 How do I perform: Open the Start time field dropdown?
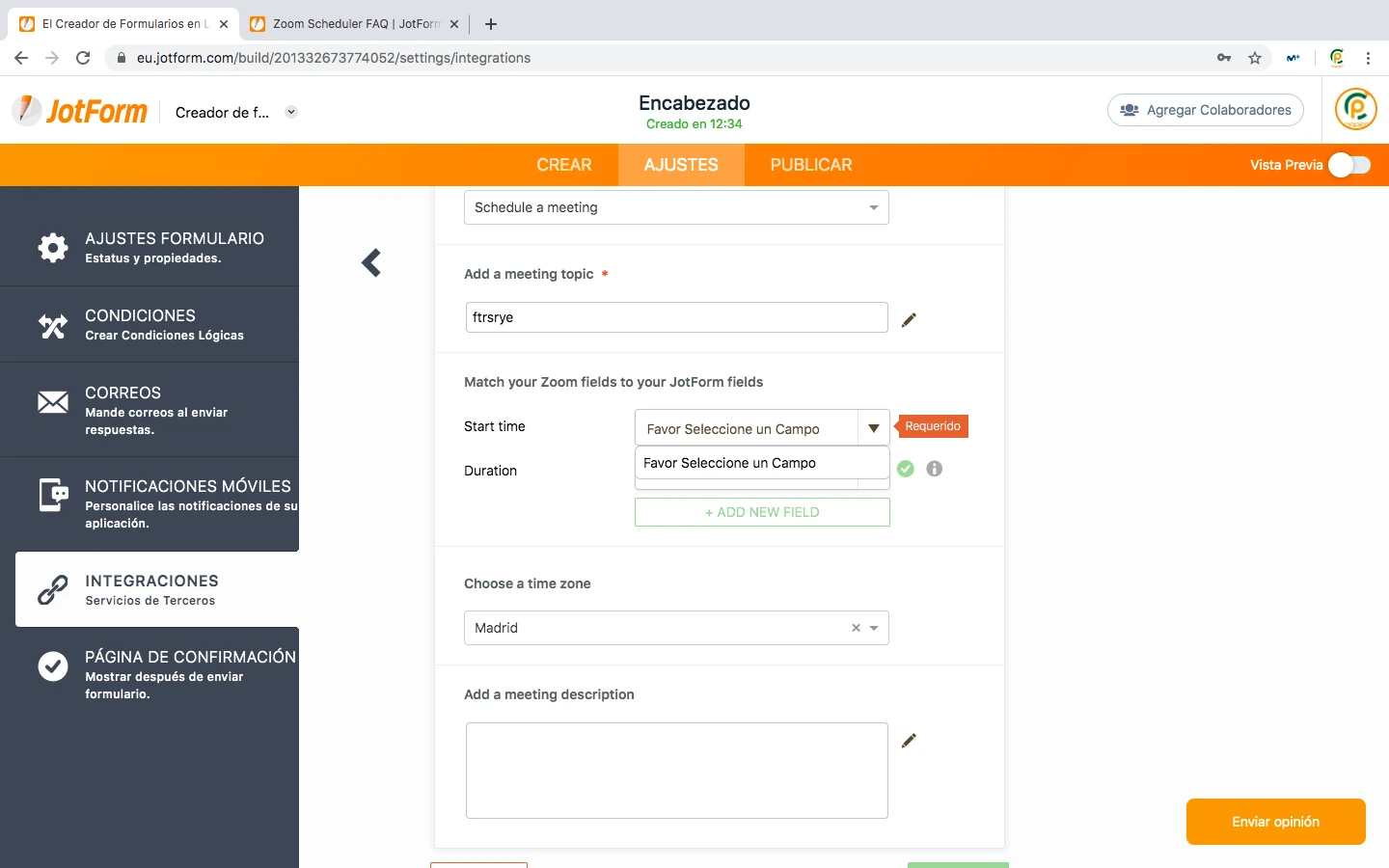coord(873,427)
